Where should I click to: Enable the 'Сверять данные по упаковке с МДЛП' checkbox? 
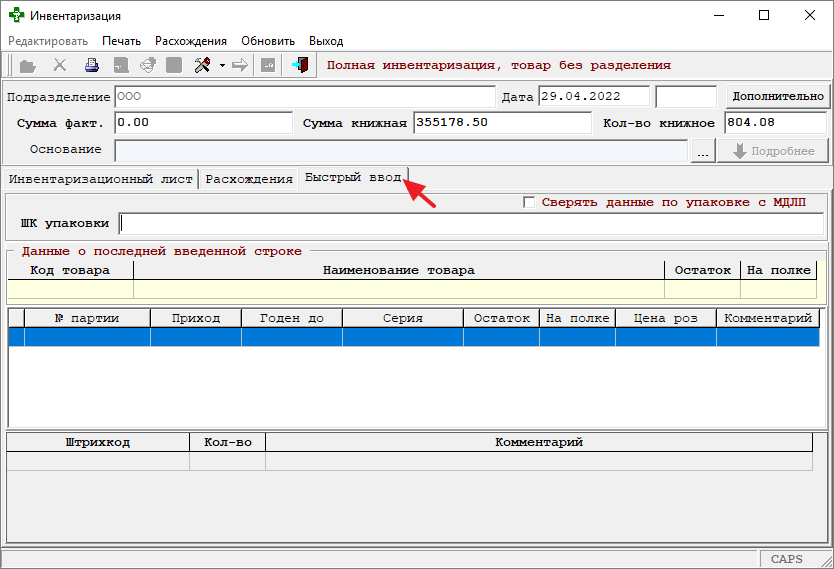530,202
